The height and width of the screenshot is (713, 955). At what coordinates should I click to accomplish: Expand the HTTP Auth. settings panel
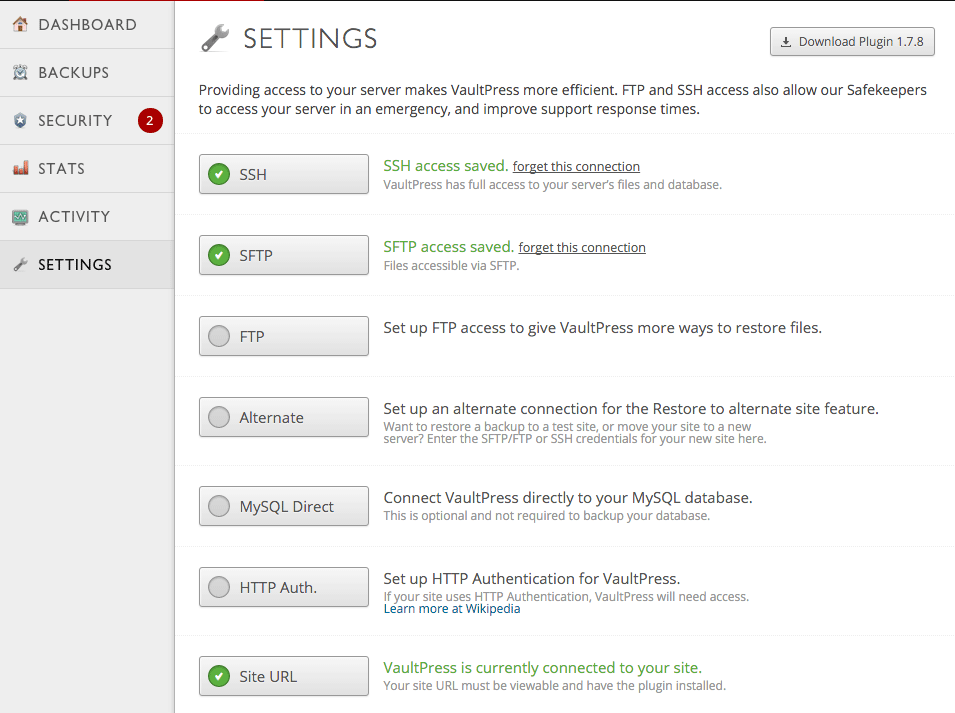pos(284,587)
